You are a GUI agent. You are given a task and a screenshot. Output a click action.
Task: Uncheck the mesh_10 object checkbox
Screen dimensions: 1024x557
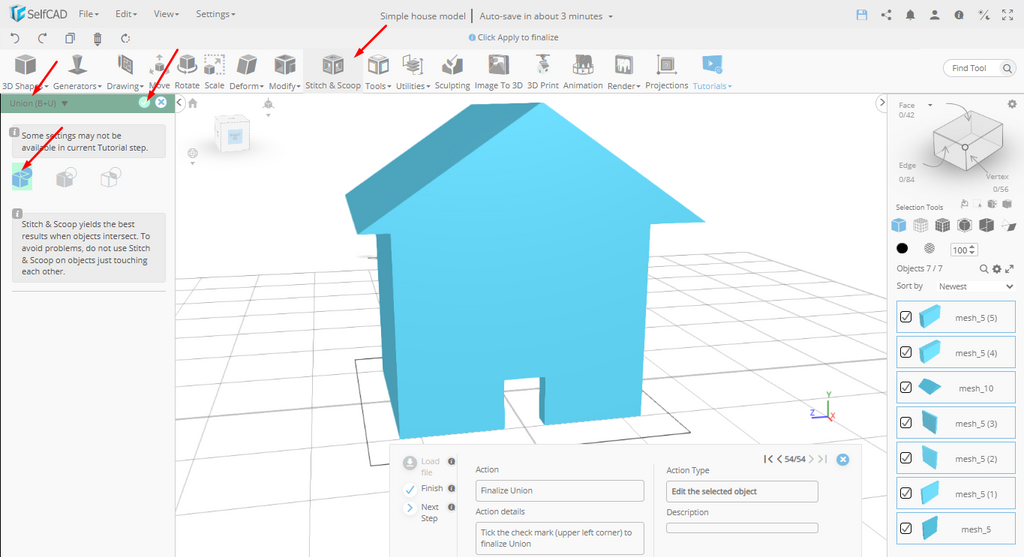click(x=906, y=387)
